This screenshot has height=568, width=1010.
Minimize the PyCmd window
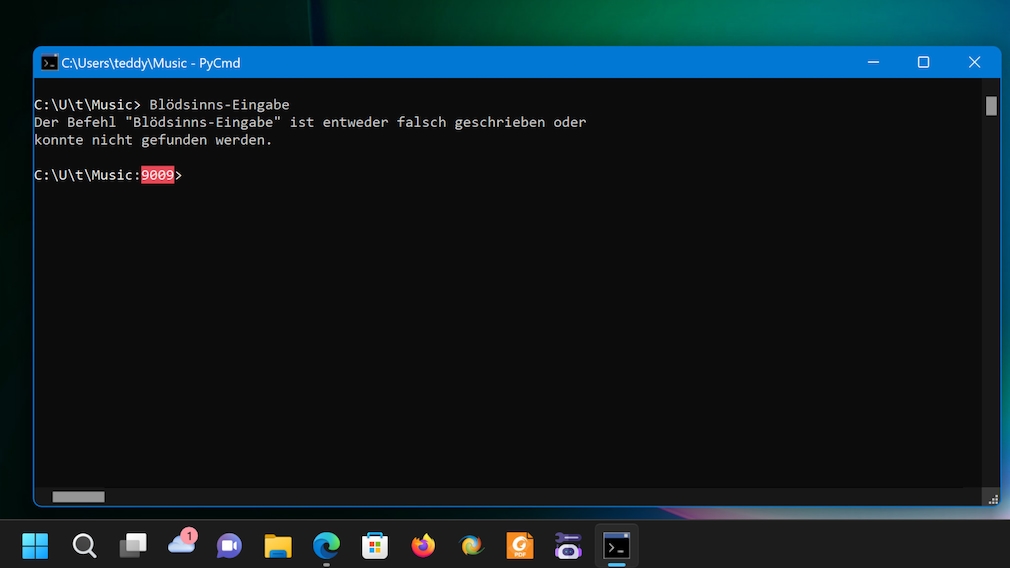click(x=873, y=62)
